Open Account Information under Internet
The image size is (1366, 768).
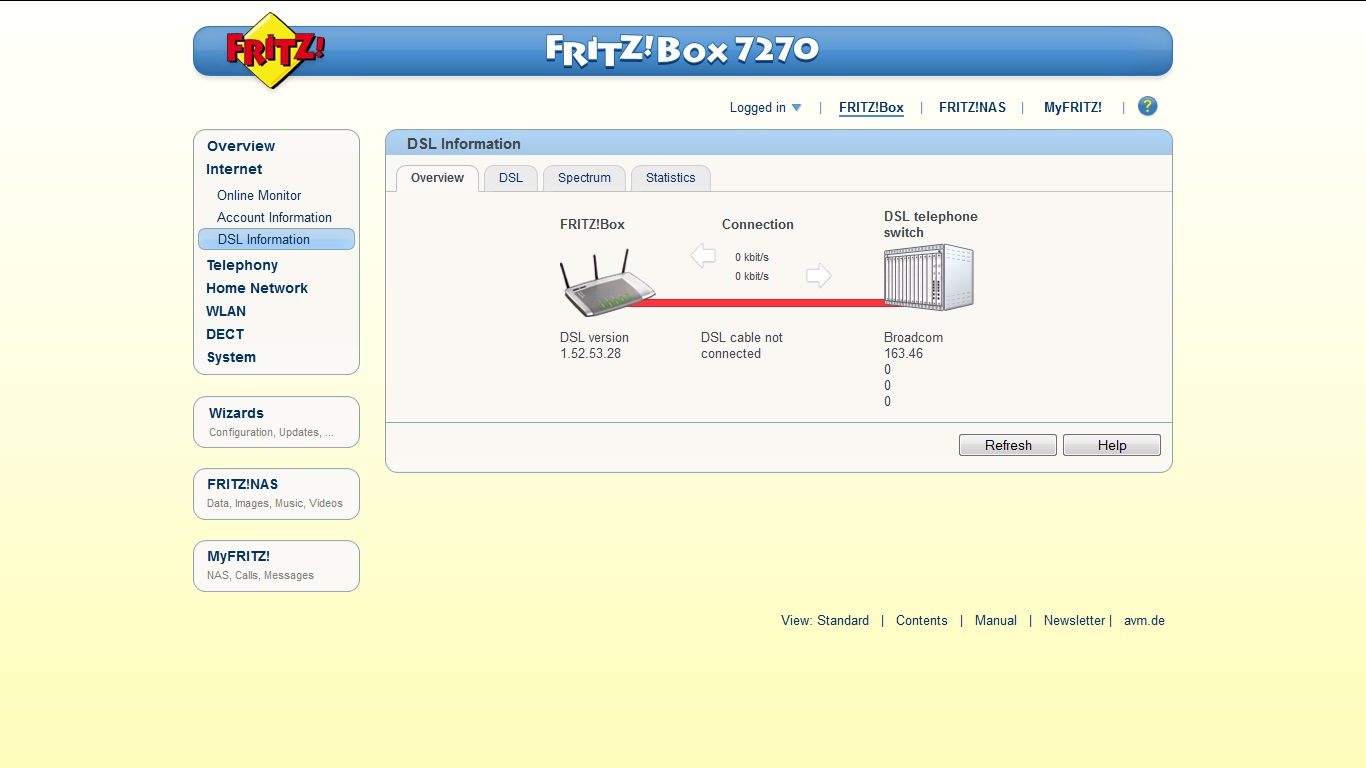pyautogui.click(x=274, y=218)
